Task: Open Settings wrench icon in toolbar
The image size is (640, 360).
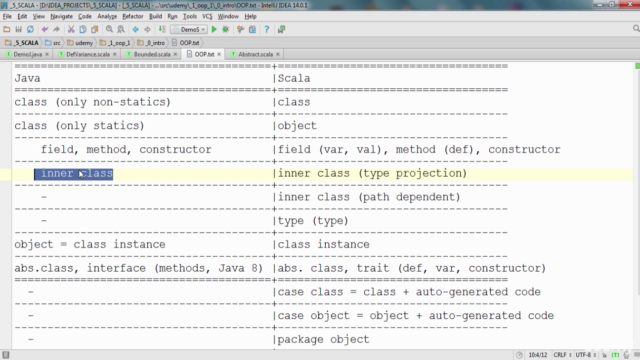Action: (x=240, y=29)
